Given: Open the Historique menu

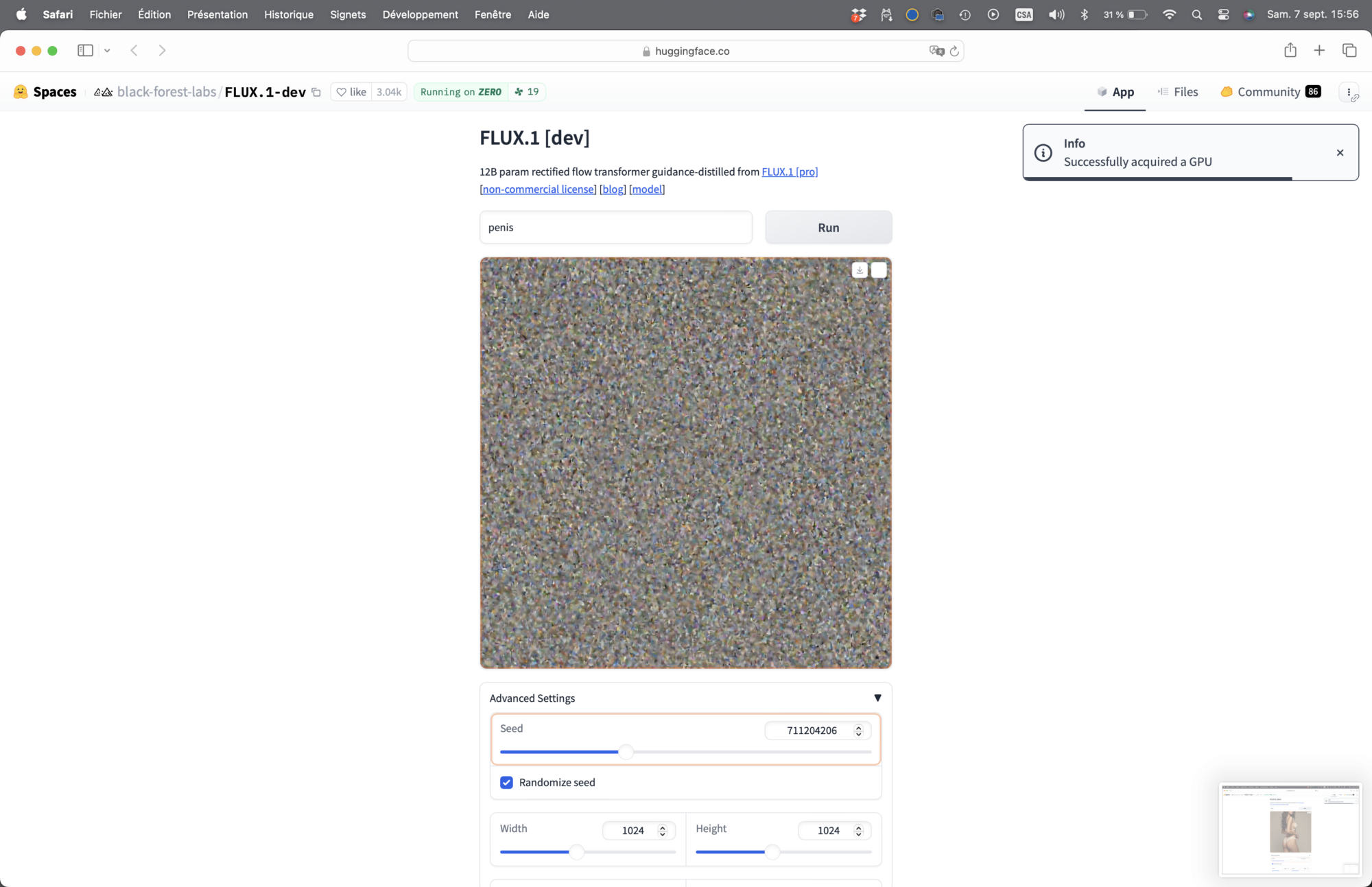Looking at the screenshot, I should (289, 14).
